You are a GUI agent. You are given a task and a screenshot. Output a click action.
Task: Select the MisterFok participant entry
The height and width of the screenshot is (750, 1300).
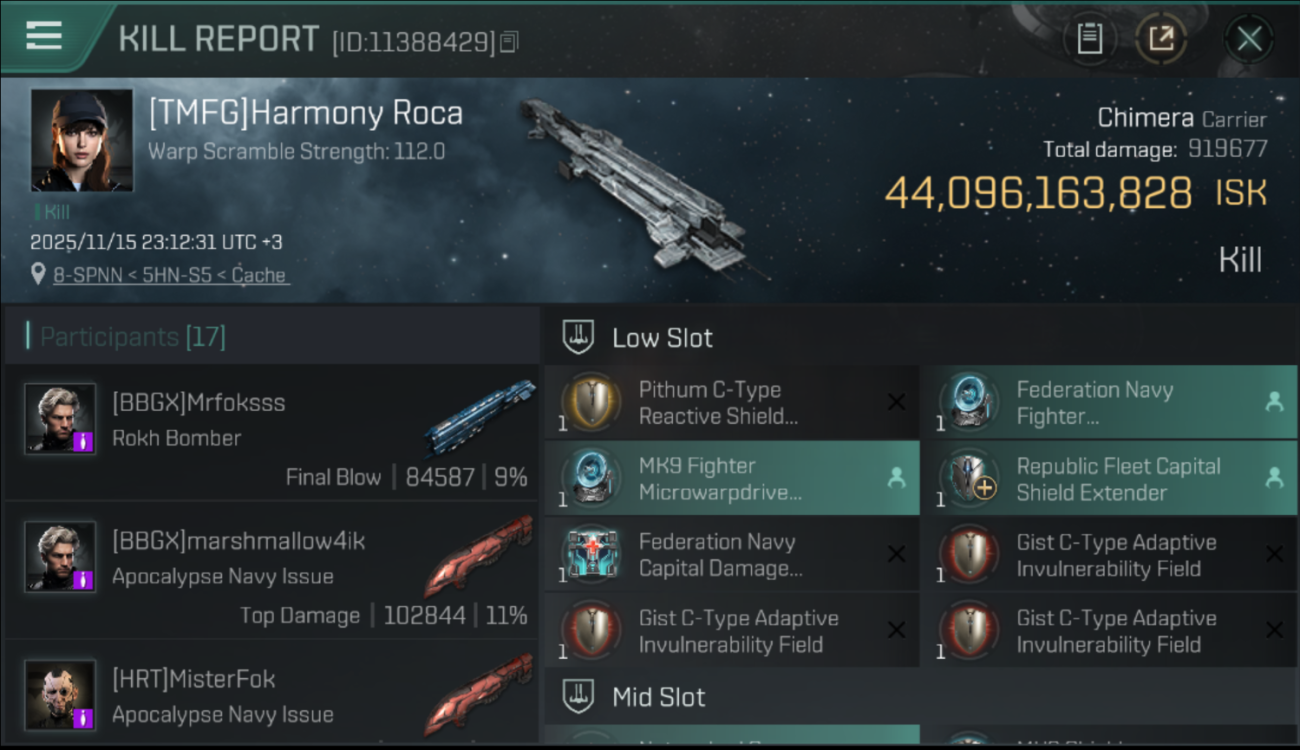(x=271, y=694)
